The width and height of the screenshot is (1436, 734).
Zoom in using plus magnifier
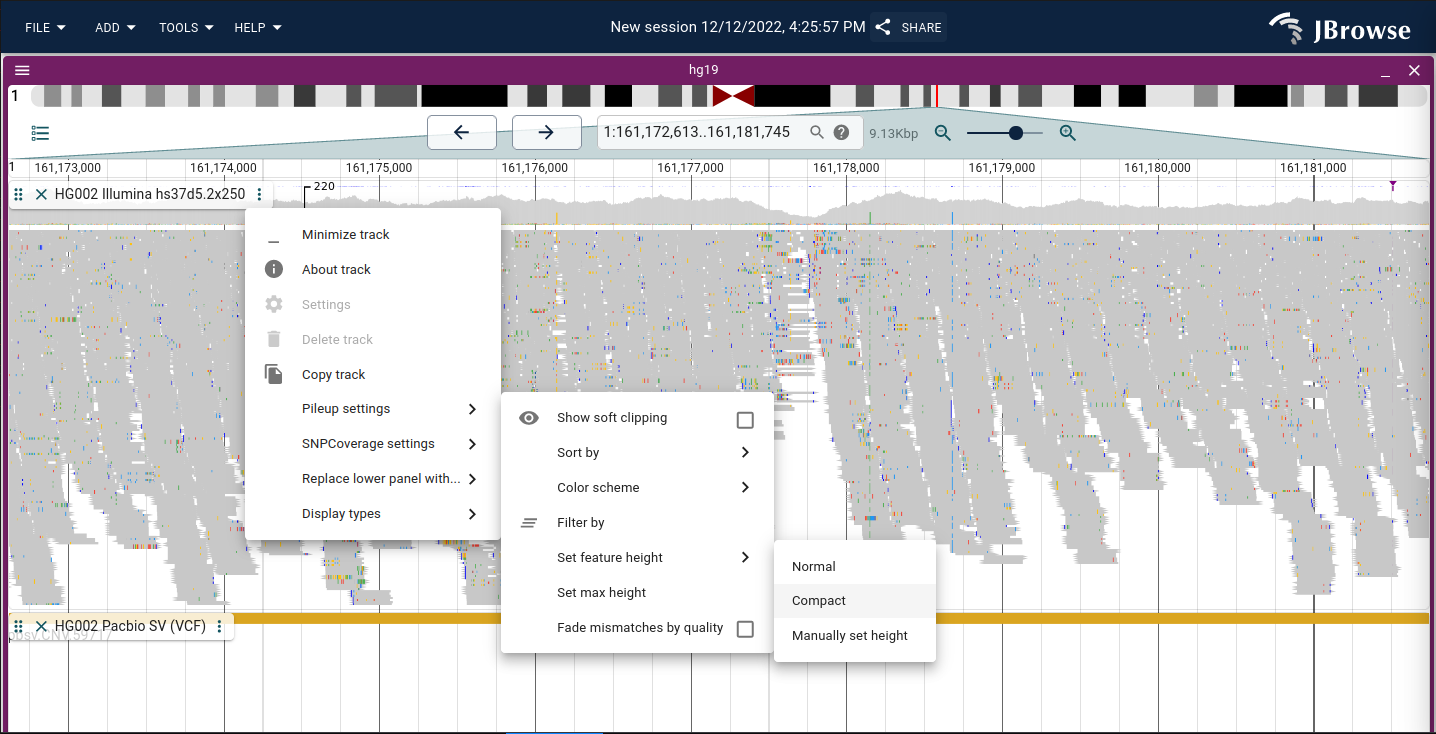pos(1067,132)
